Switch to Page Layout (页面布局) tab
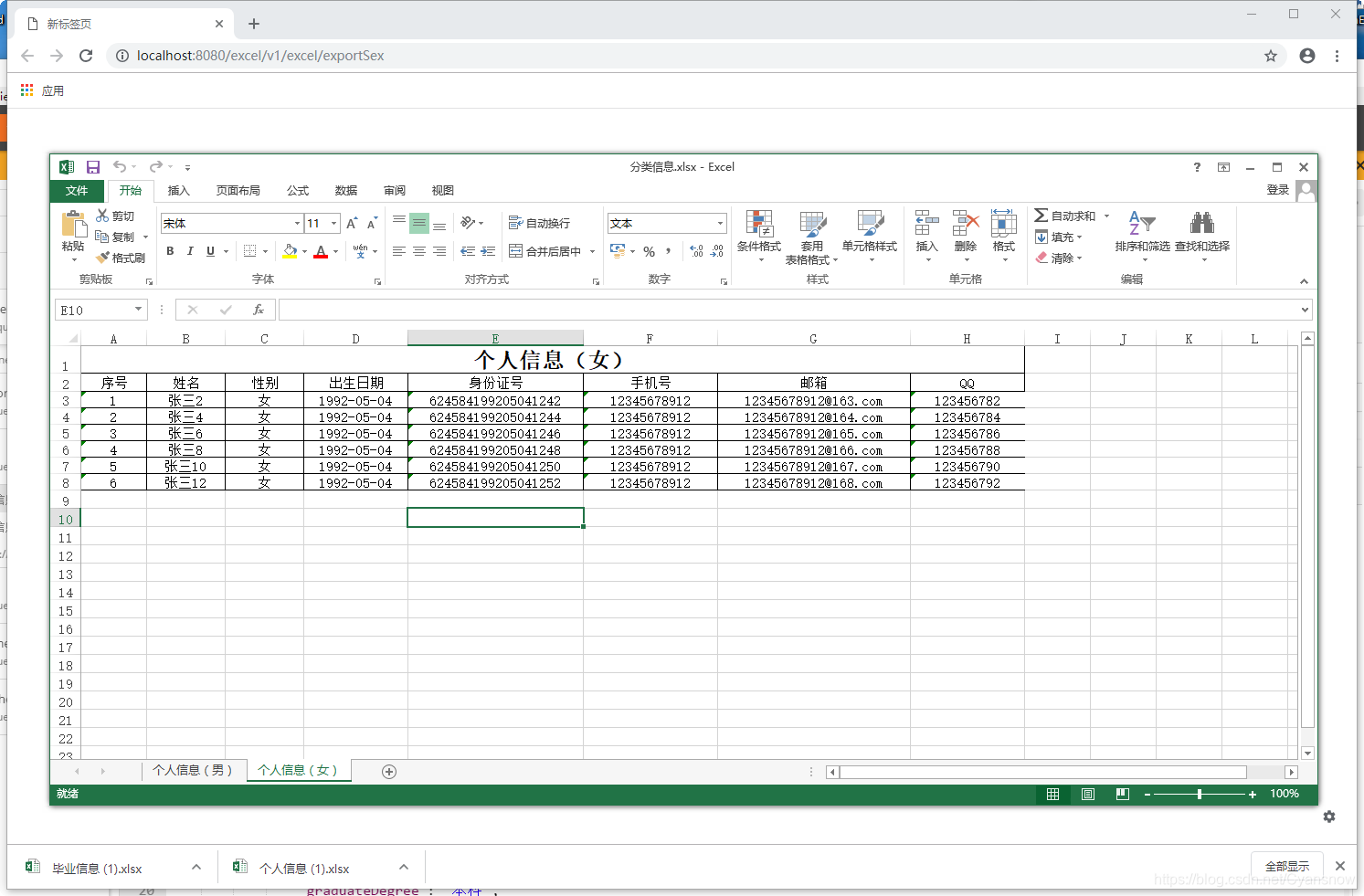Screen dimensions: 1364x896 click(x=238, y=190)
